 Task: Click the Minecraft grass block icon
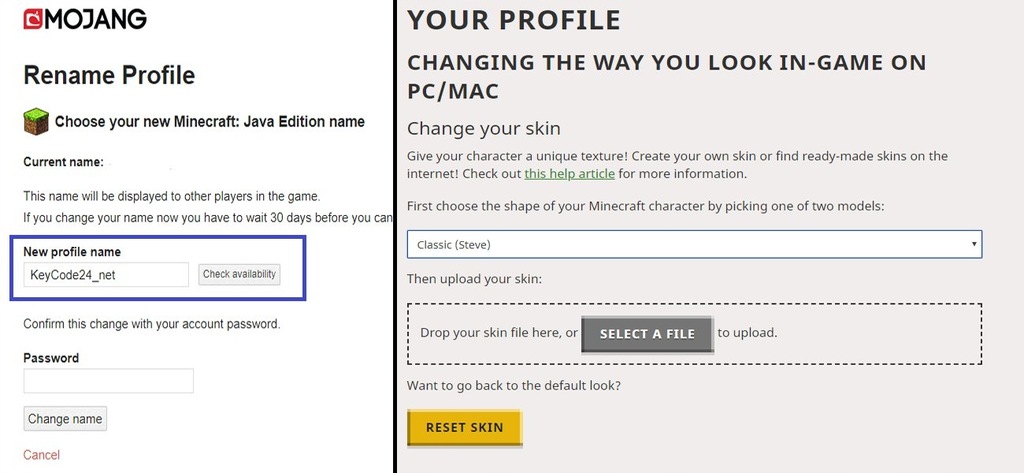pyautogui.click(x=37, y=122)
